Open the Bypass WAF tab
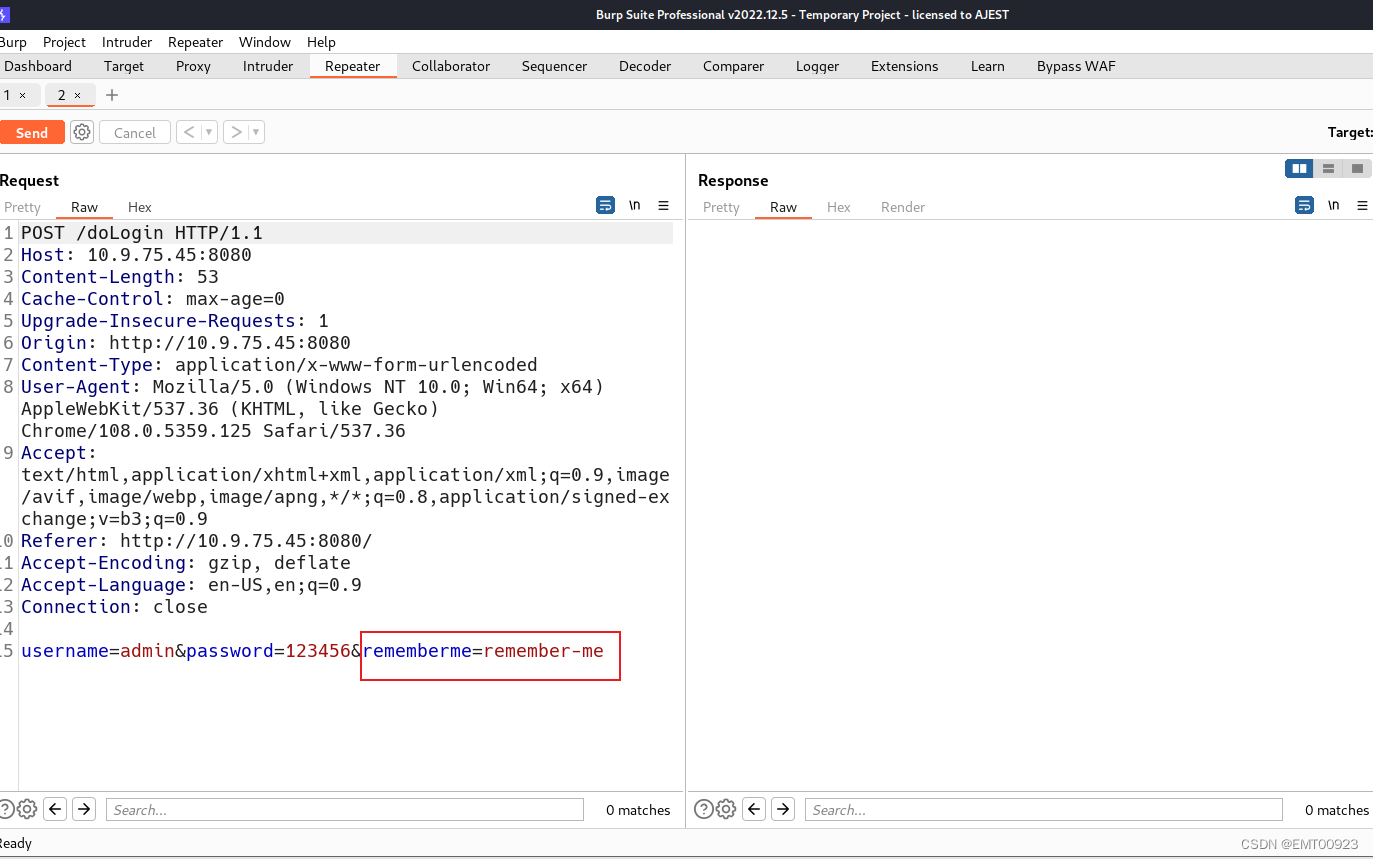The width and height of the screenshot is (1373, 859). click(1076, 66)
